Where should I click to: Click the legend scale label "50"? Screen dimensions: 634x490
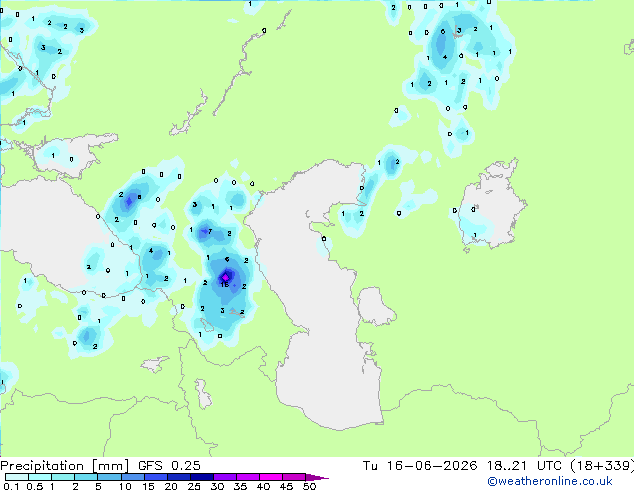coord(309,486)
